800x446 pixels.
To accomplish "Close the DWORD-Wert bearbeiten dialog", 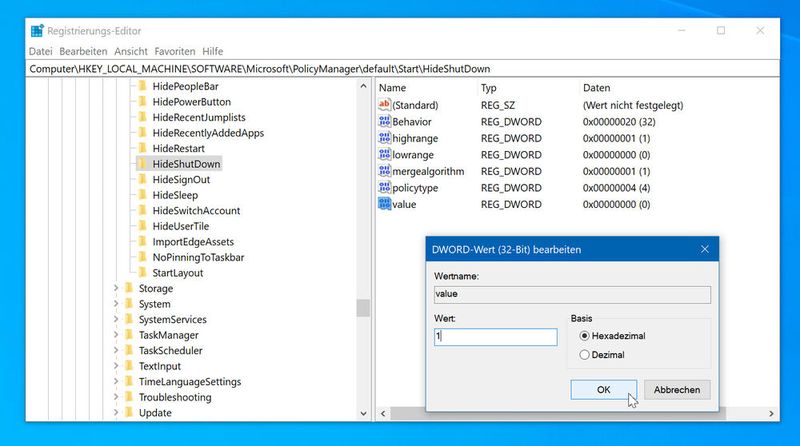I will click(x=705, y=249).
